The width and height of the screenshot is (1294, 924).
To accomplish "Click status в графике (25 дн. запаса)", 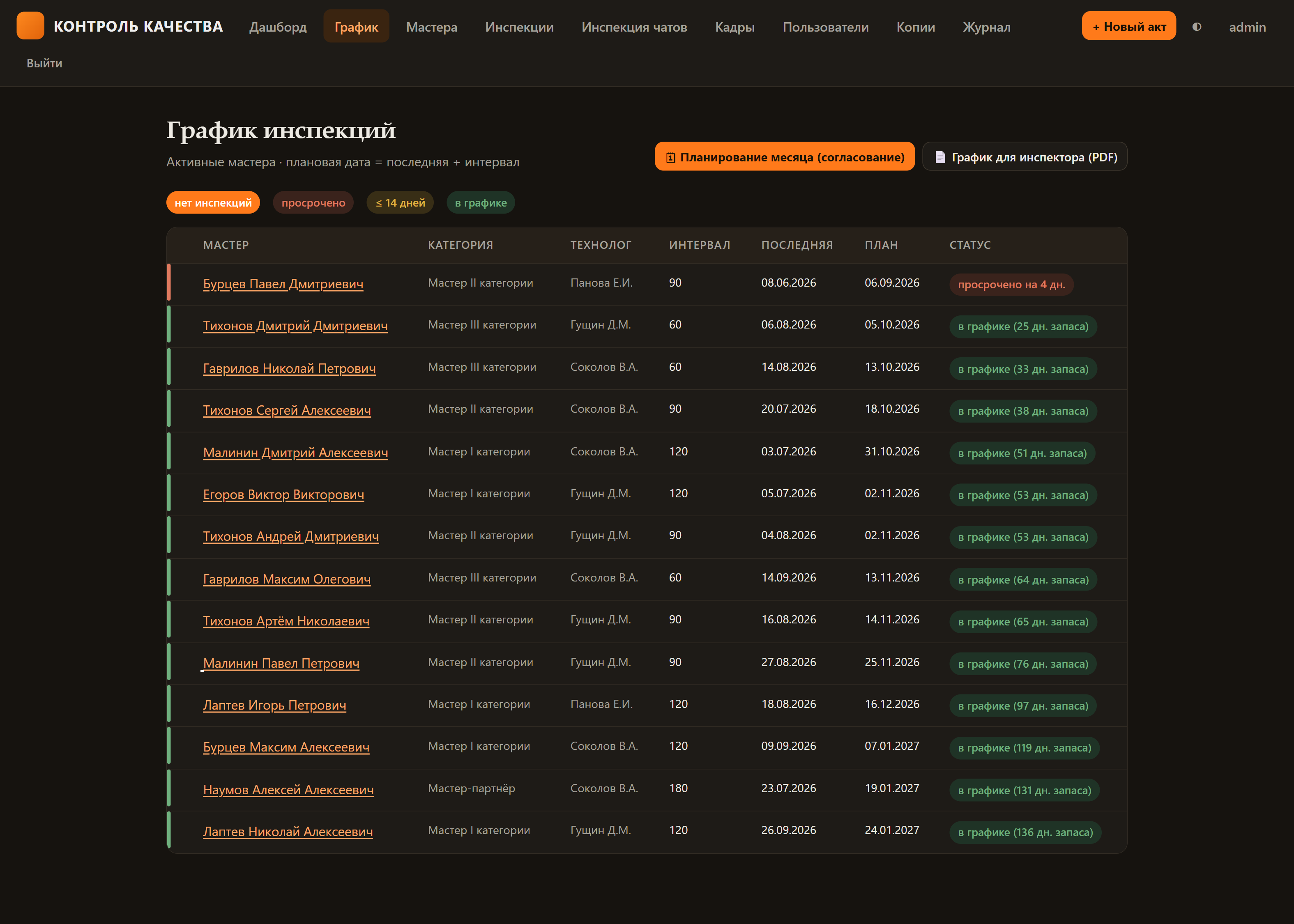I will point(1022,326).
